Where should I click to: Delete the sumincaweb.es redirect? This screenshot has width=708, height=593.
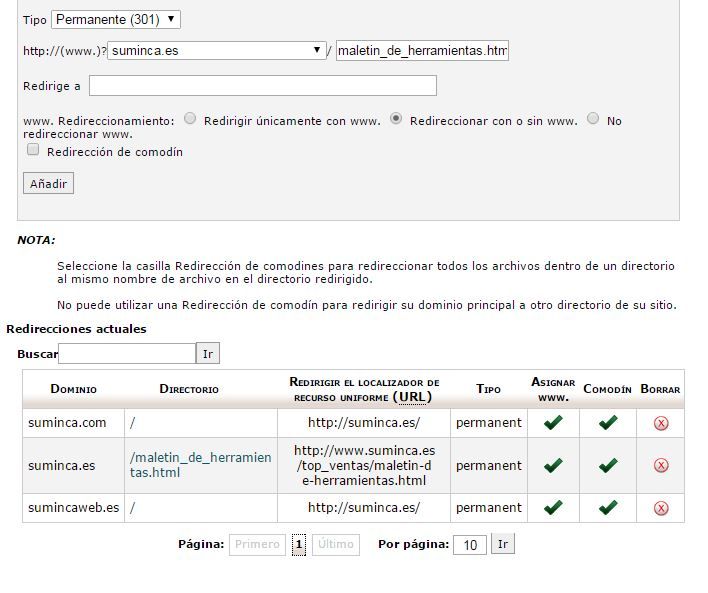pyautogui.click(x=661, y=508)
